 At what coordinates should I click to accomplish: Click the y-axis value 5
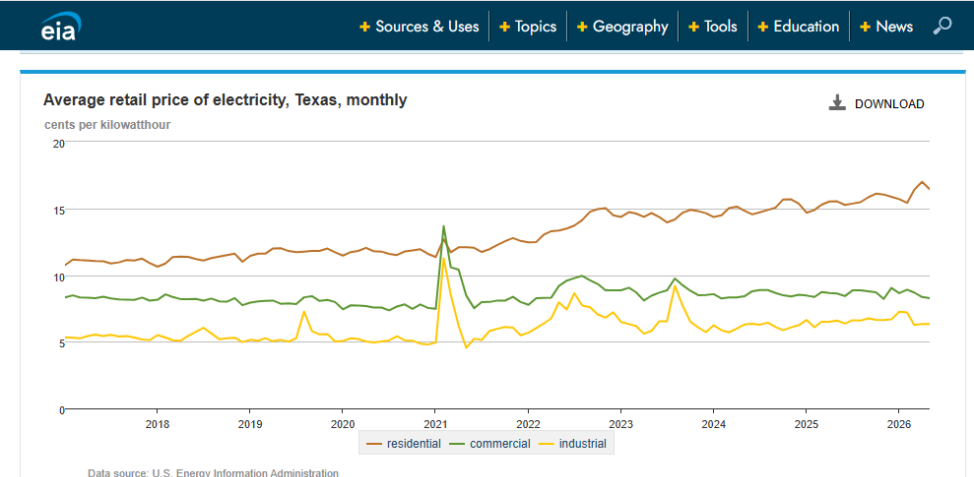pyautogui.click(x=61, y=343)
